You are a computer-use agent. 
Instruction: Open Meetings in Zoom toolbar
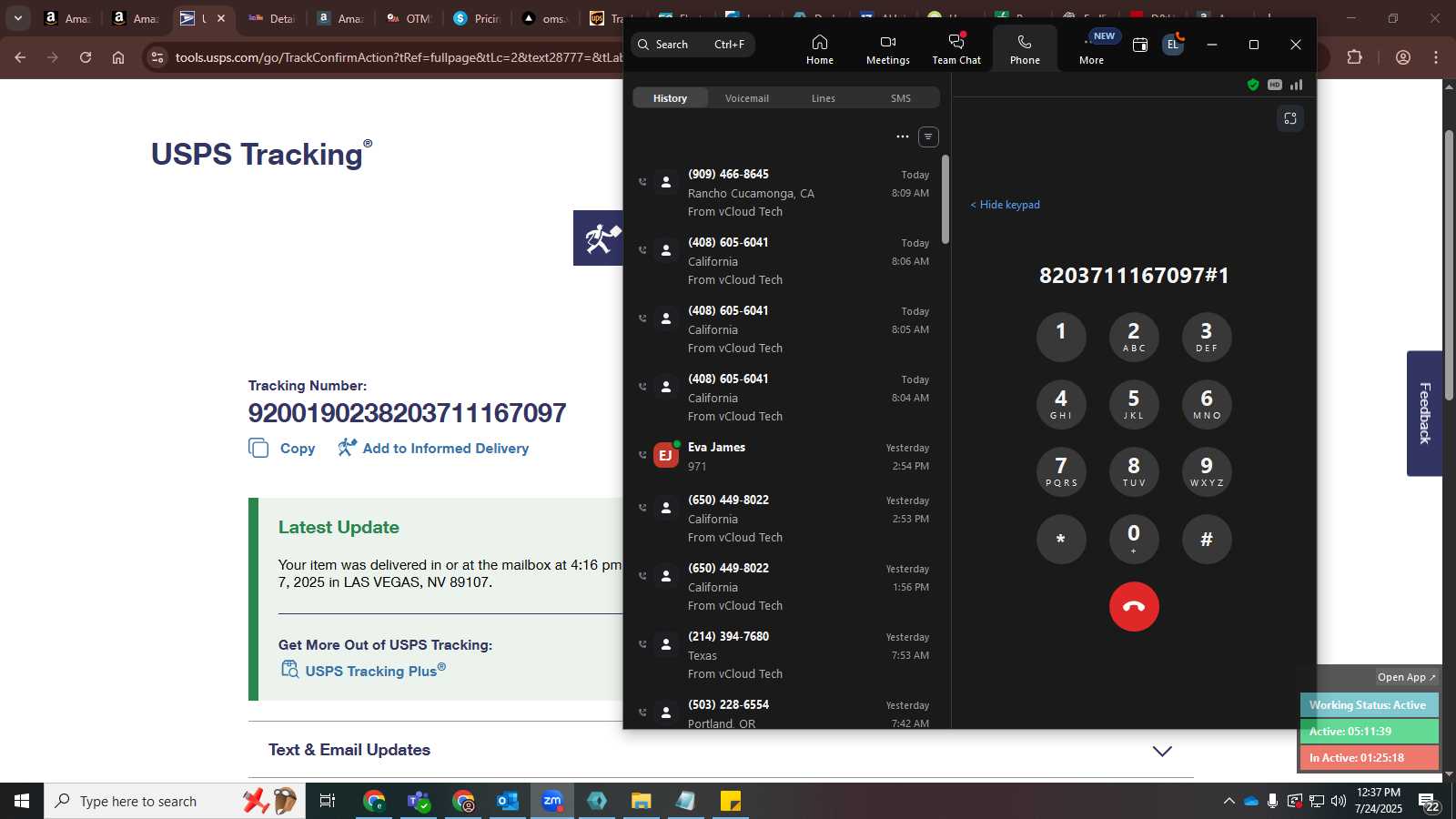887,49
